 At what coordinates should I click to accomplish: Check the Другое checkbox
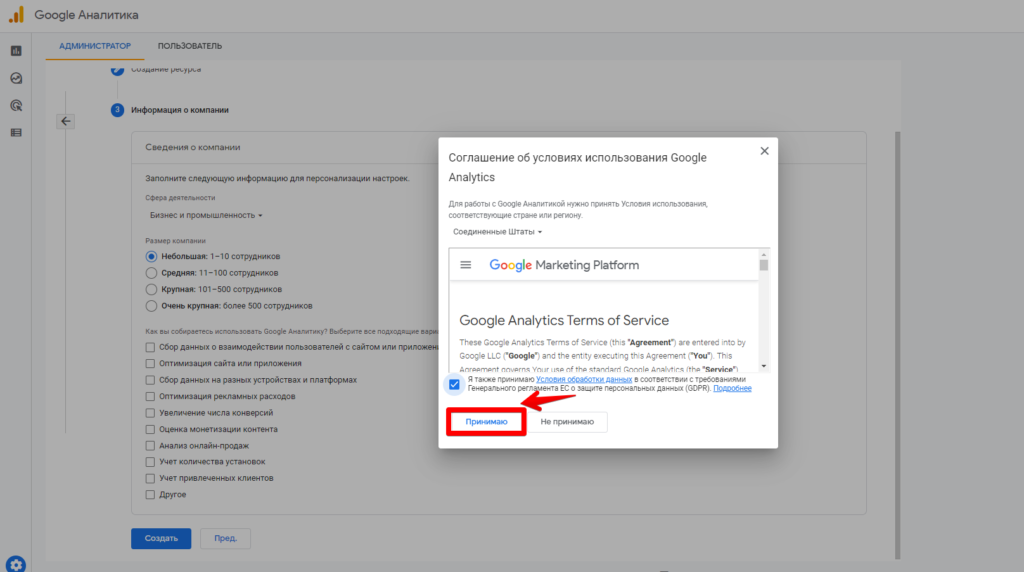tap(150, 494)
